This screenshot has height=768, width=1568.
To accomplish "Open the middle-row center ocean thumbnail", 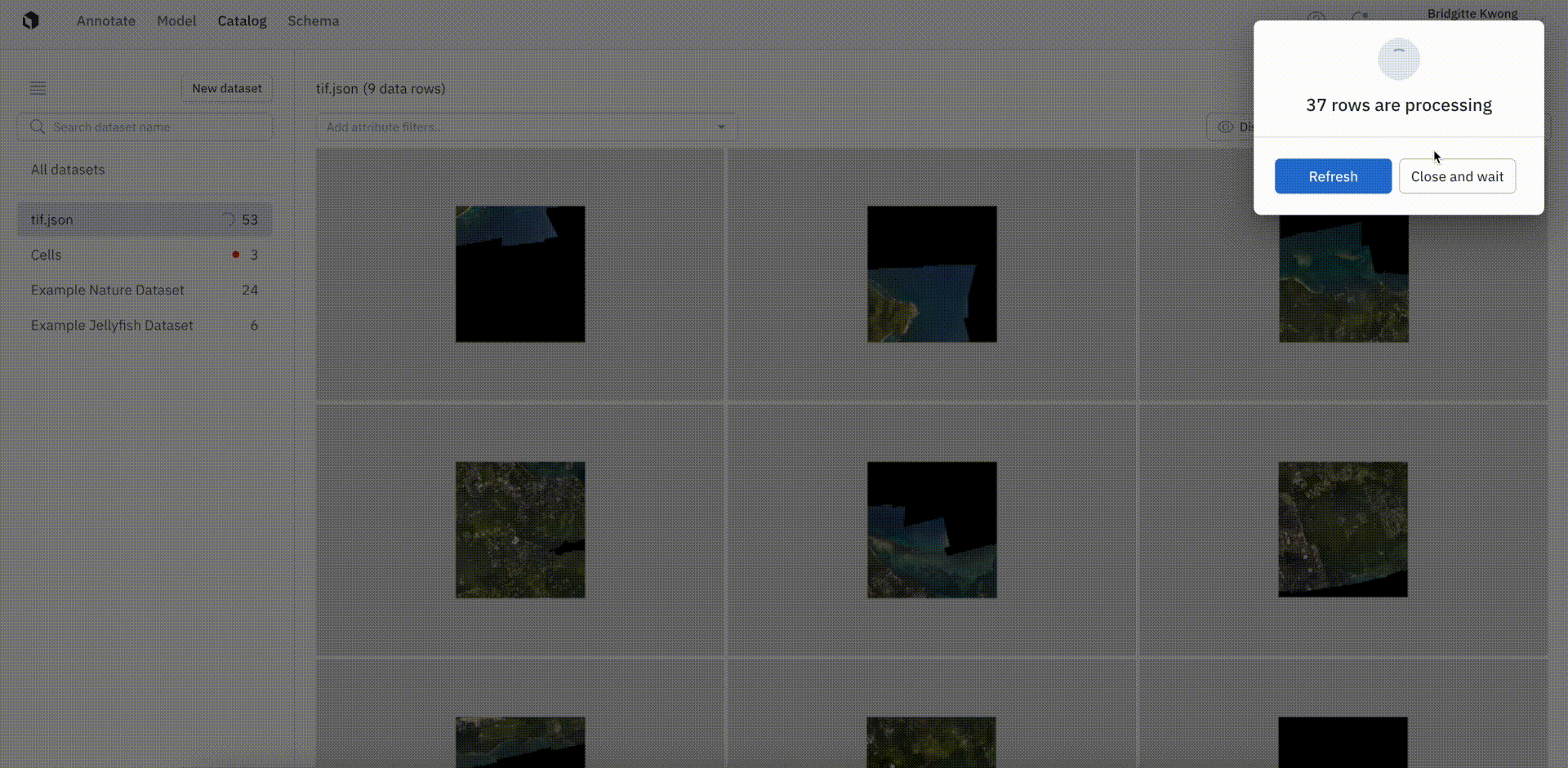I will (x=932, y=530).
